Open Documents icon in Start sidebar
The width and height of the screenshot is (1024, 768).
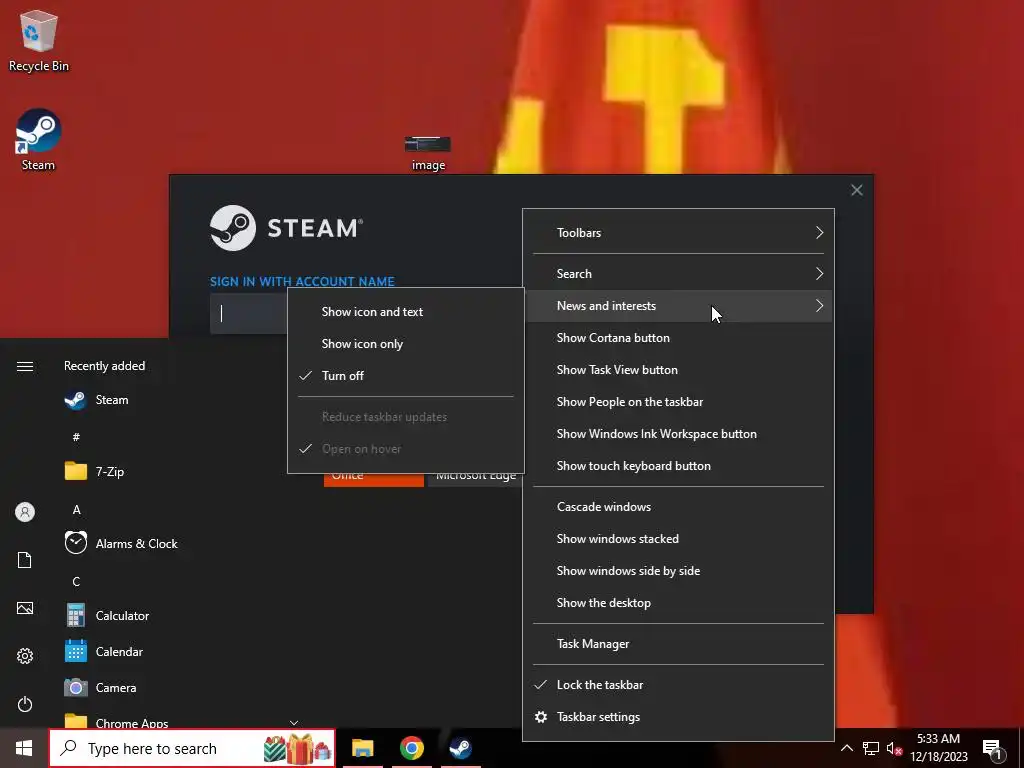(x=25, y=560)
